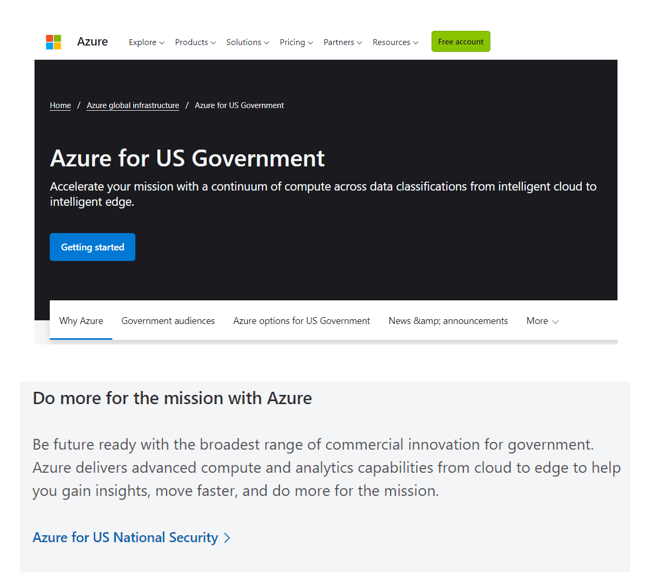Click the Azure for US Government breadcrumb text
657x583 pixels.
(x=239, y=105)
